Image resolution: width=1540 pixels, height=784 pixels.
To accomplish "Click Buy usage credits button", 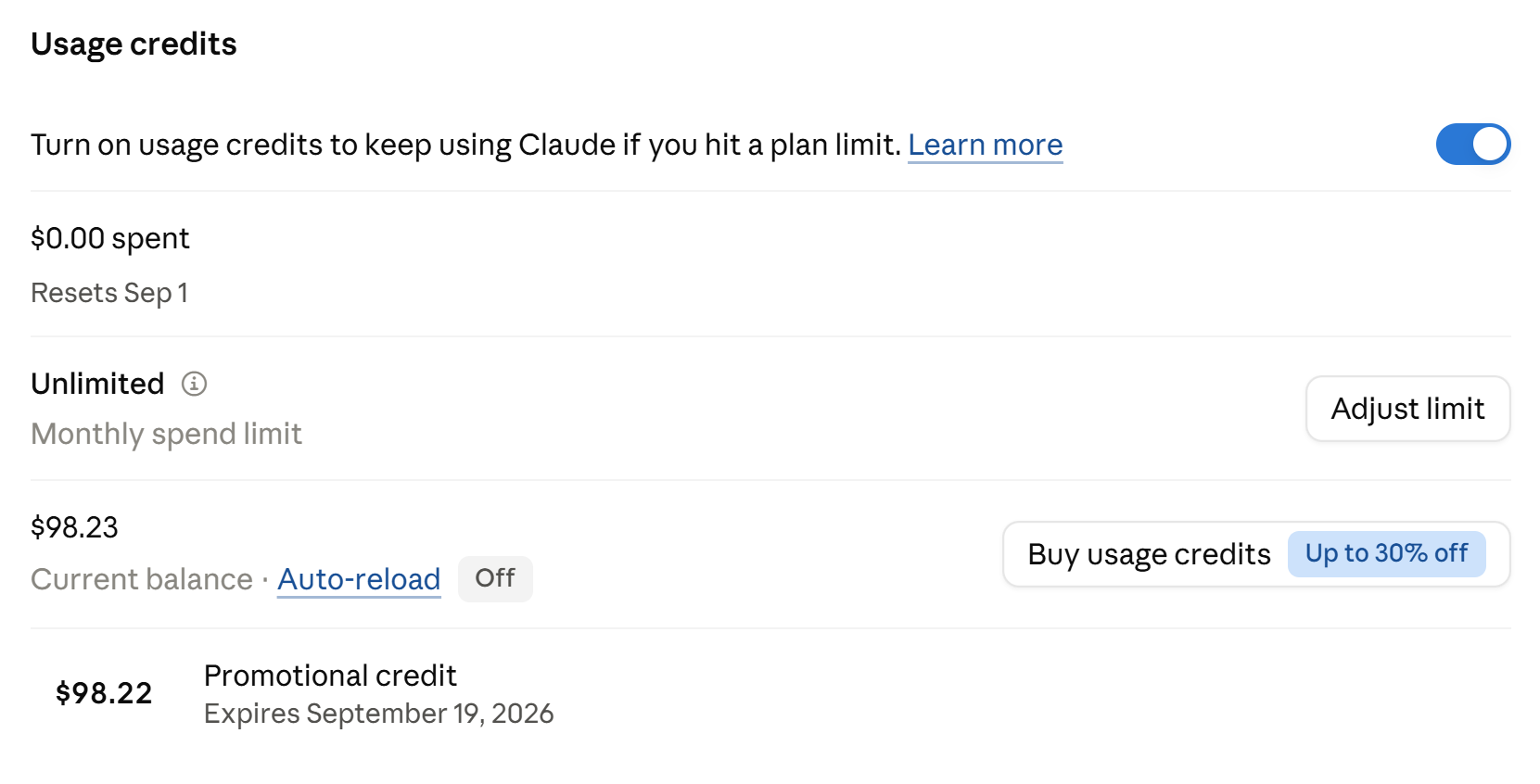I will [x=1256, y=554].
